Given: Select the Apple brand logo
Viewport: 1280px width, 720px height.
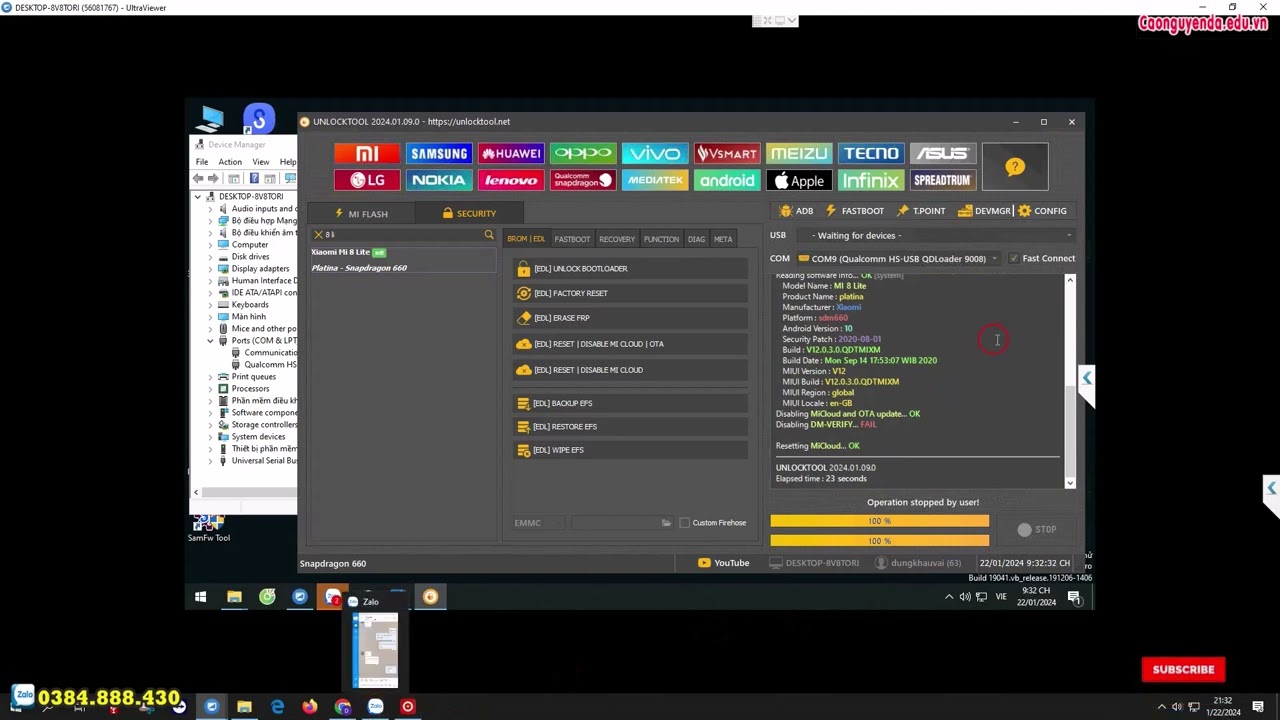Looking at the screenshot, I should tap(799, 180).
